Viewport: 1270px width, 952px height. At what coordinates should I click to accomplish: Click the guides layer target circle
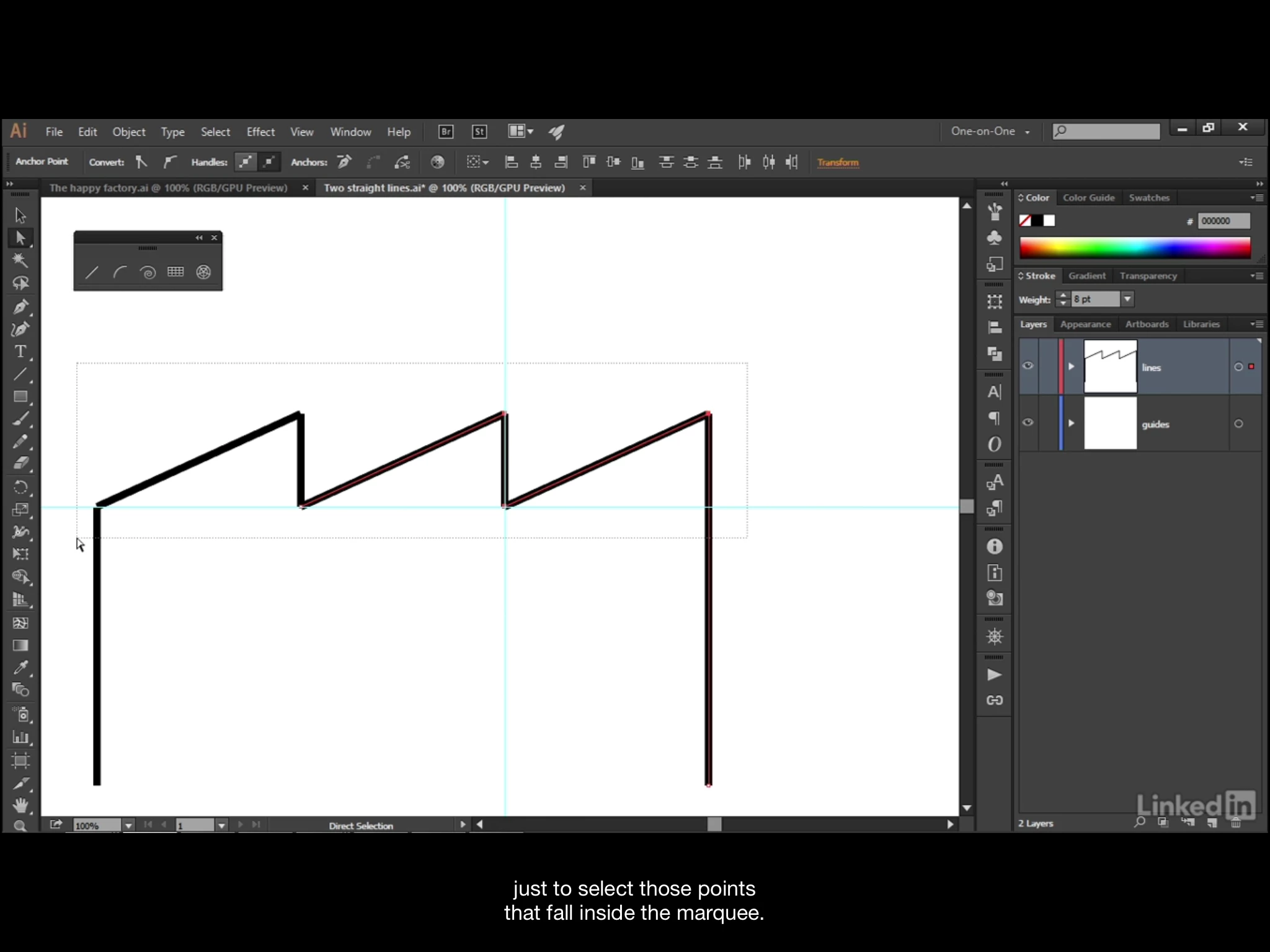[1238, 424]
